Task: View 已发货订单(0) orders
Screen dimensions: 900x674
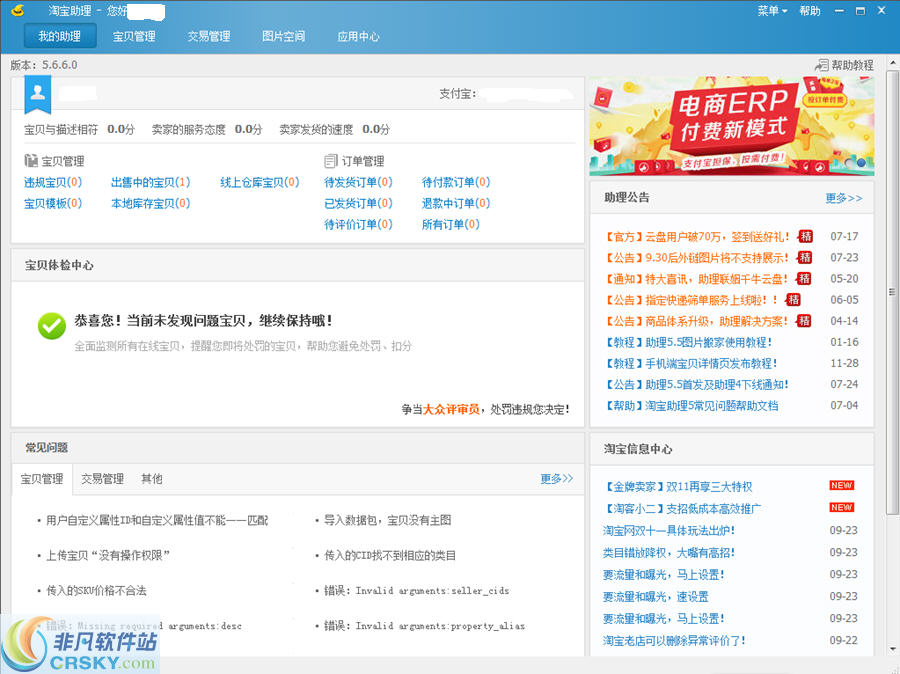Action: pyautogui.click(x=358, y=203)
